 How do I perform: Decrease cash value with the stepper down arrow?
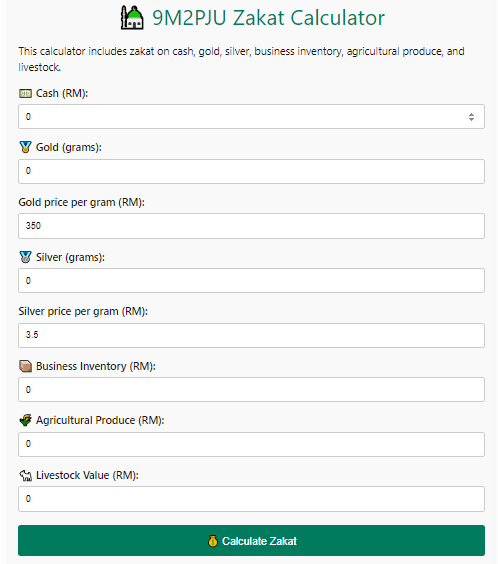point(471,119)
